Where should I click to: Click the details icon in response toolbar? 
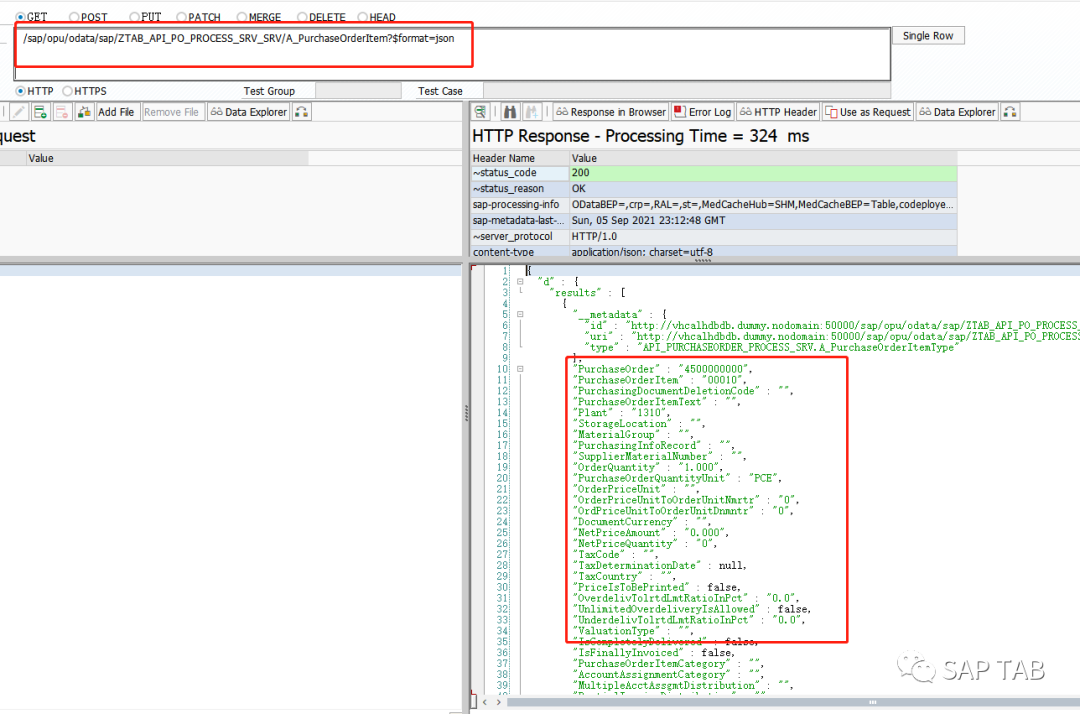click(481, 112)
